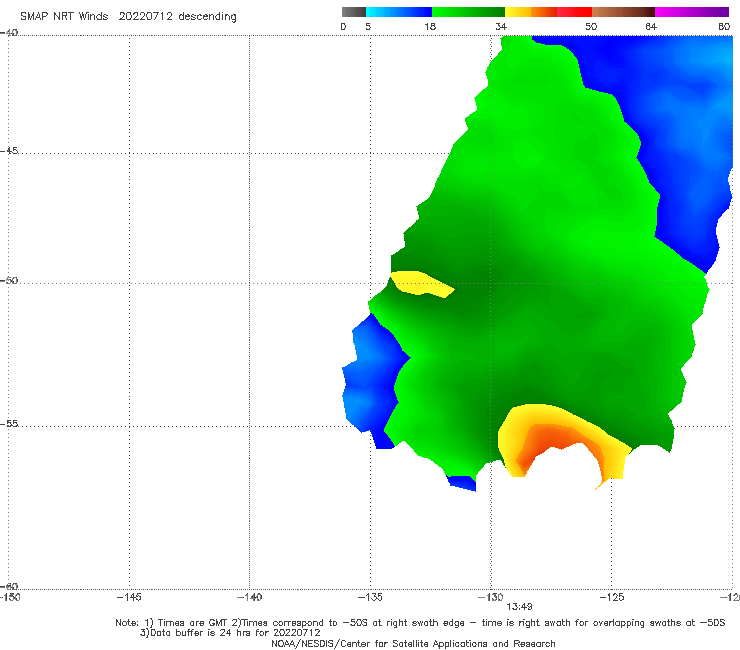The width and height of the screenshot is (740, 650).
Task: Click the longitude label '-125'
Action: (612, 597)
